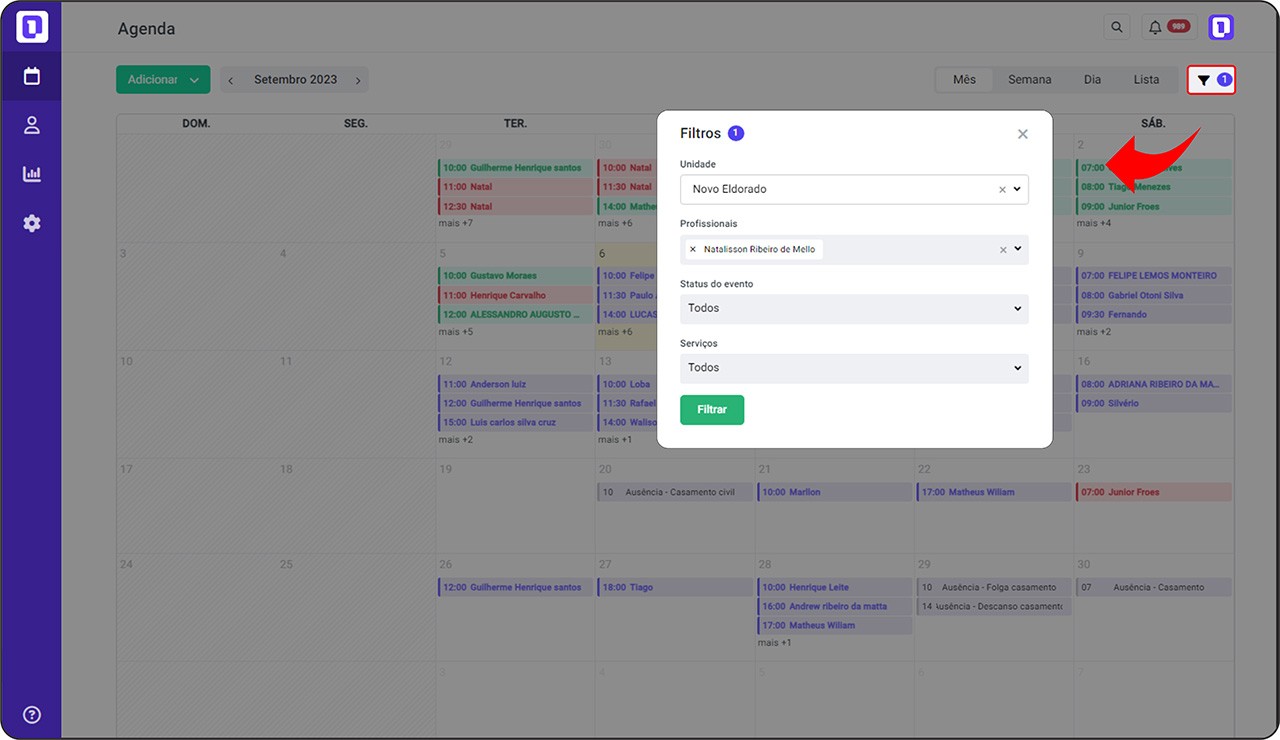The width and height of the screenshot is (1280, 740).
Task: Close the Filtros dialog
Action: [x=1022, y=134]
